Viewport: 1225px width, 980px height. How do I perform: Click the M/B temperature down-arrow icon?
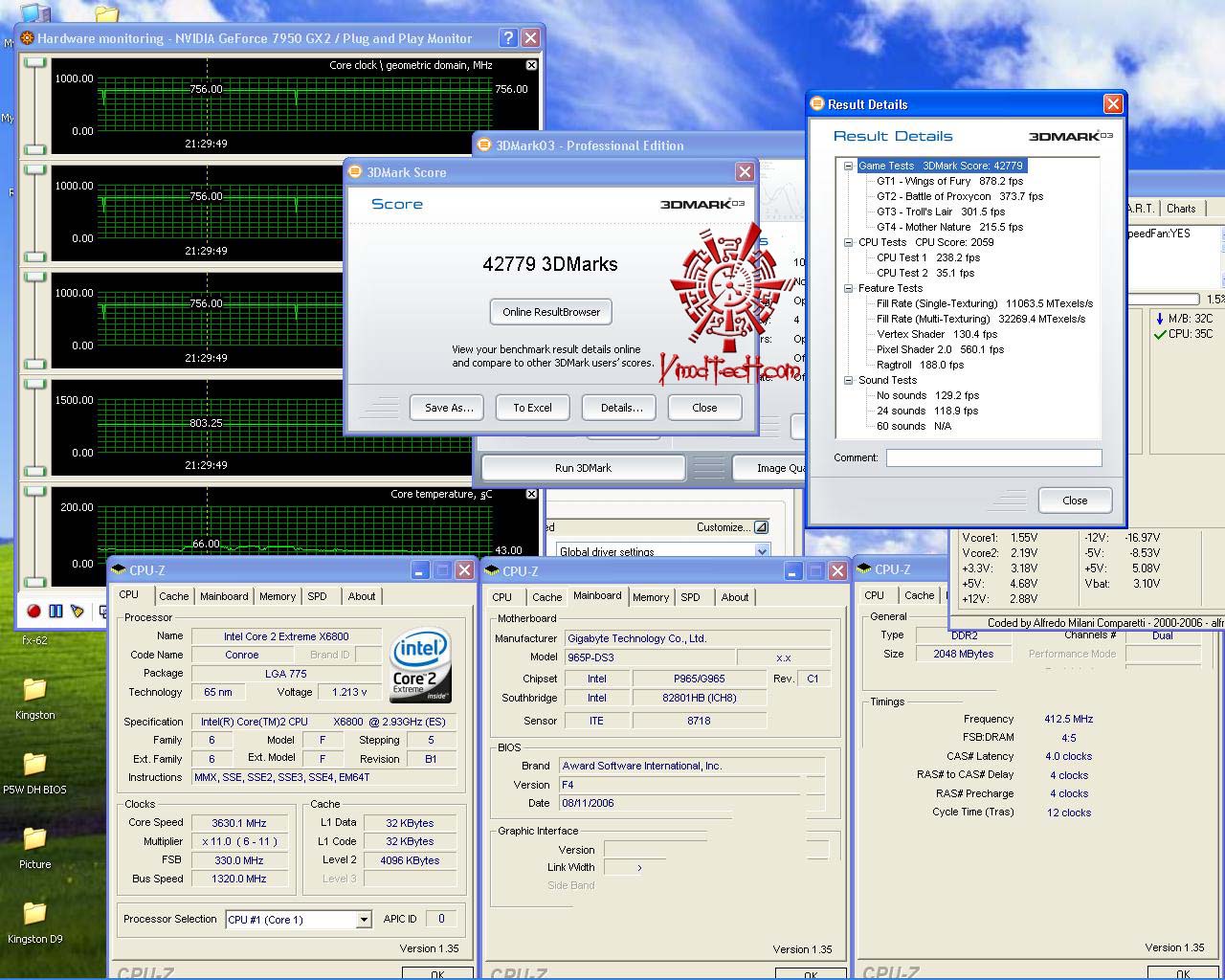click(x=1160, y=319)
